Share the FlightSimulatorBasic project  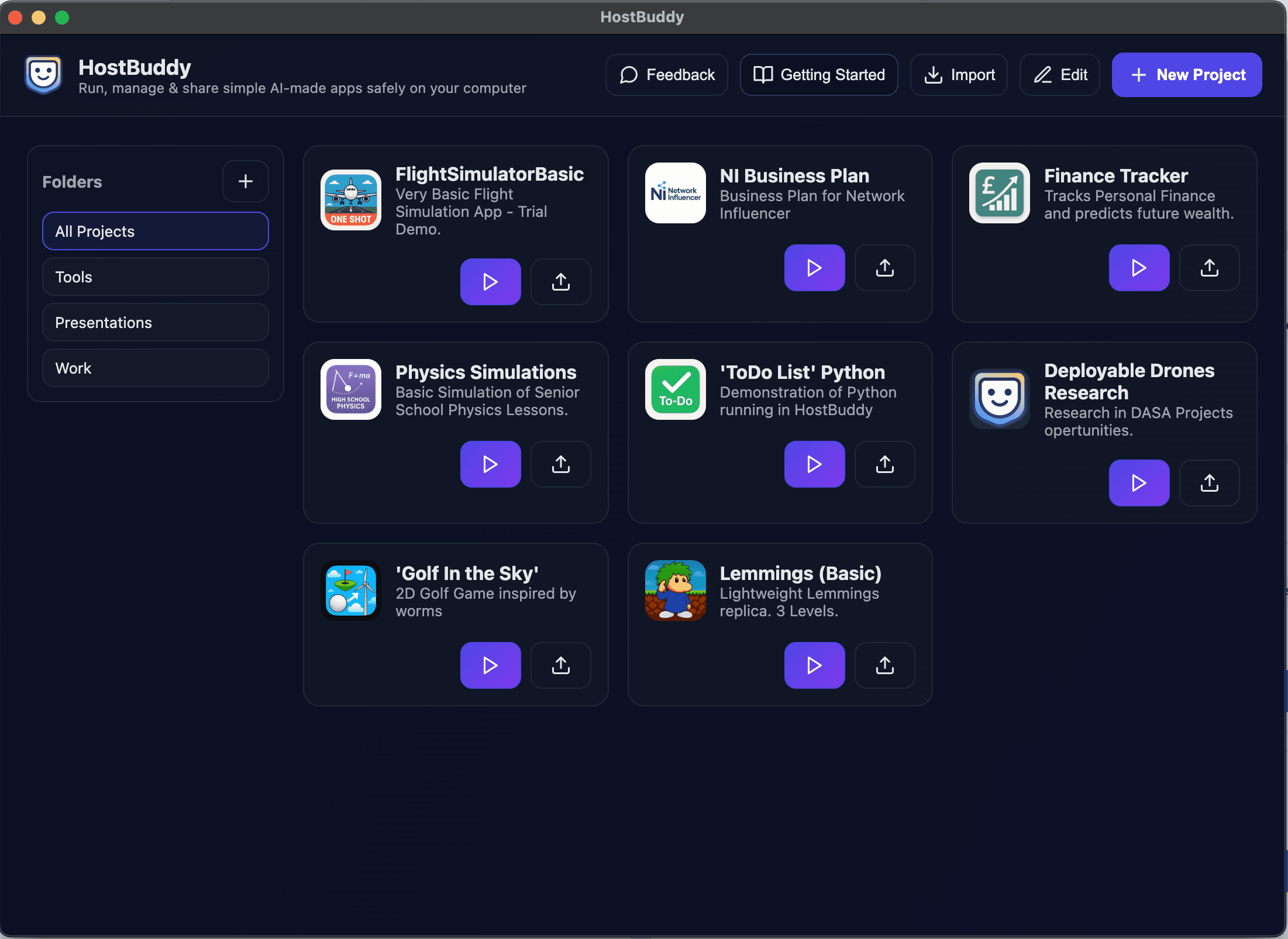coord(560,282)
